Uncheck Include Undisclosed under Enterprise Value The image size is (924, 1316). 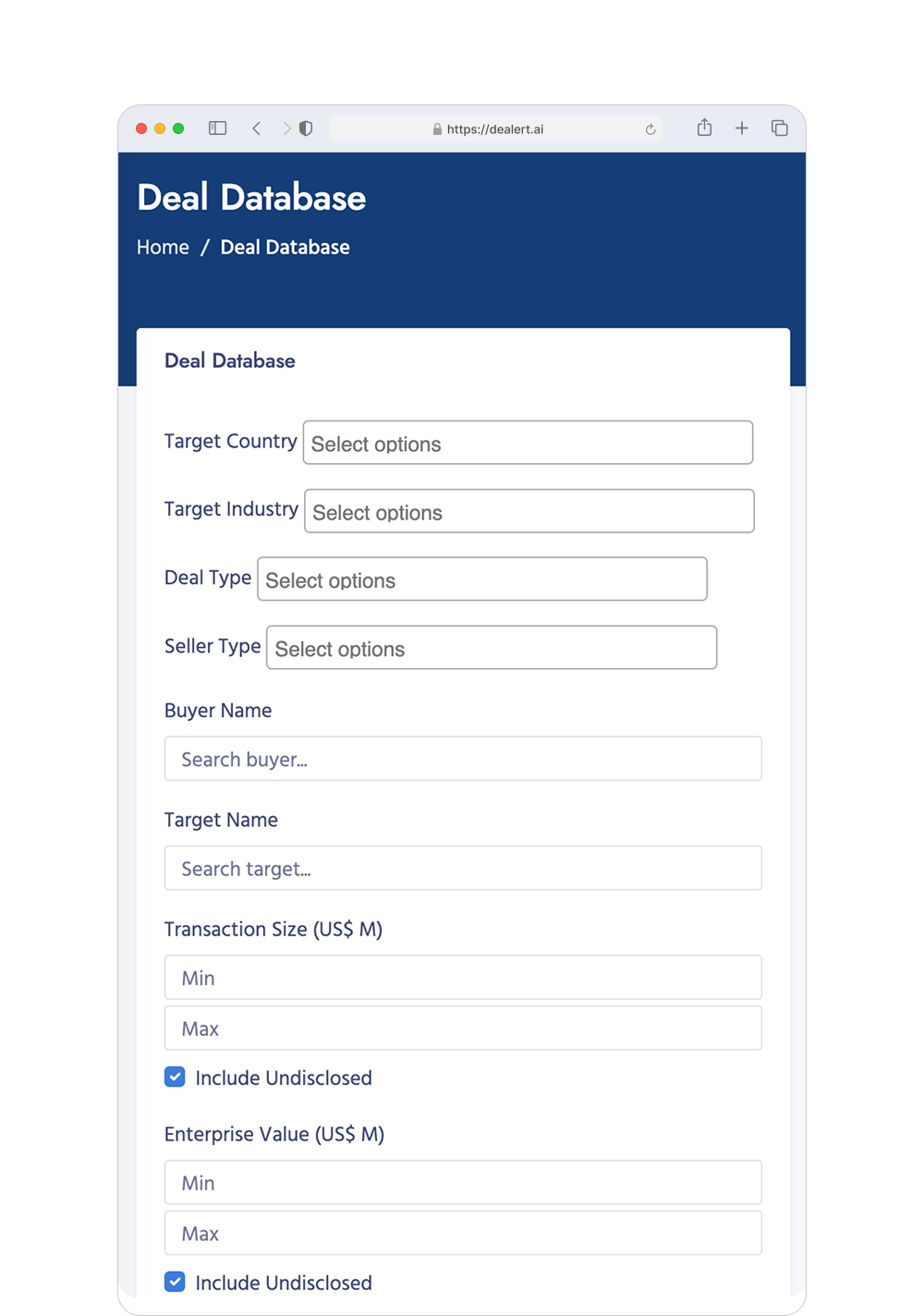point(175,1282)
